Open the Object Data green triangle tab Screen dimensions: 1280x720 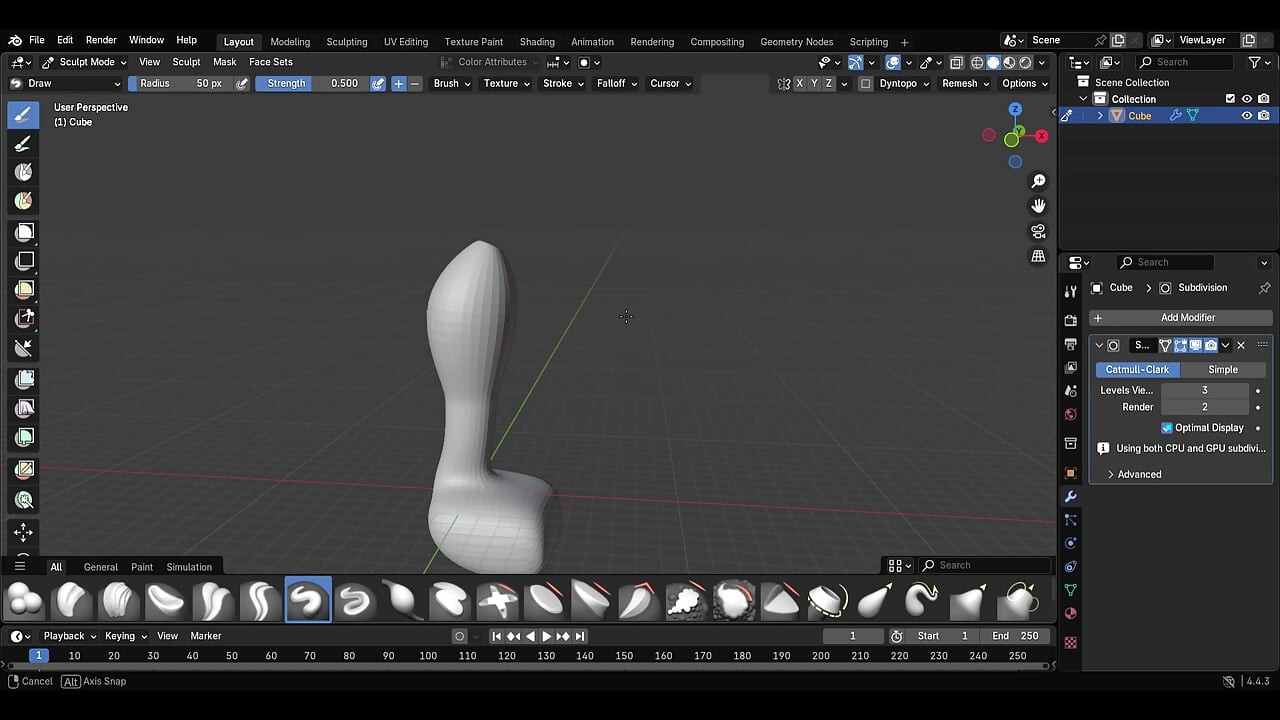click(1070, 590)
